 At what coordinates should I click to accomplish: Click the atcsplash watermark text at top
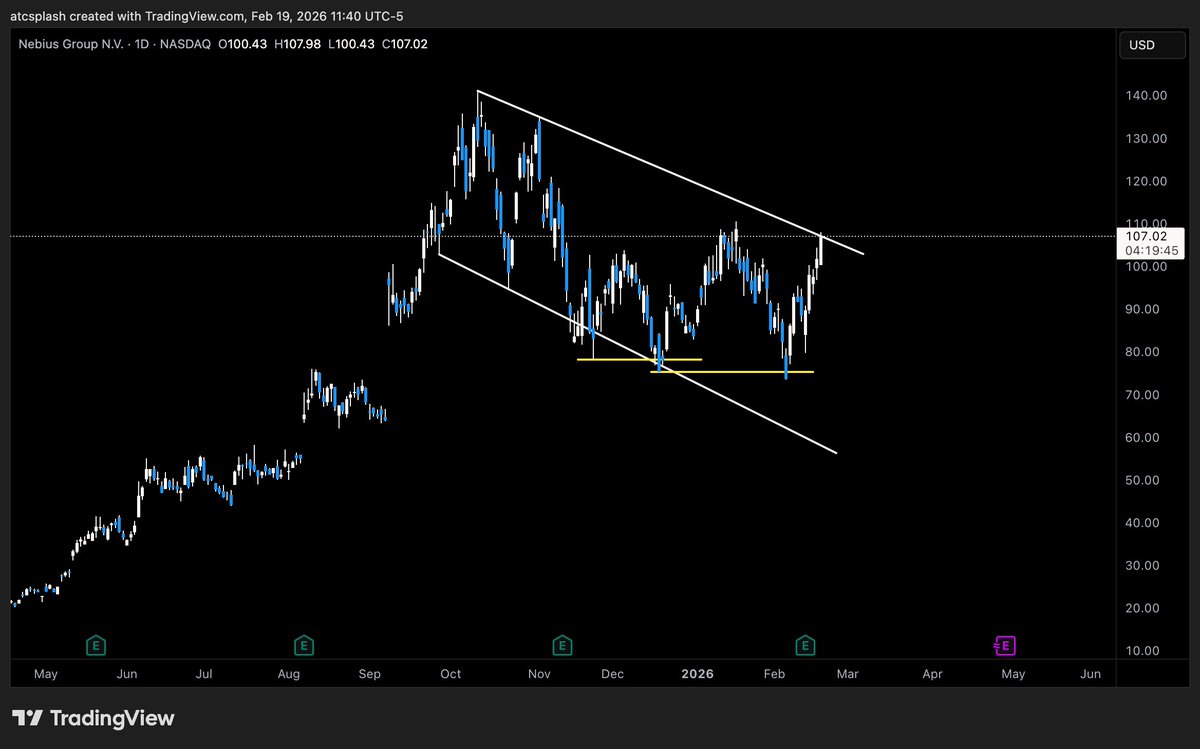click(37, 15)
